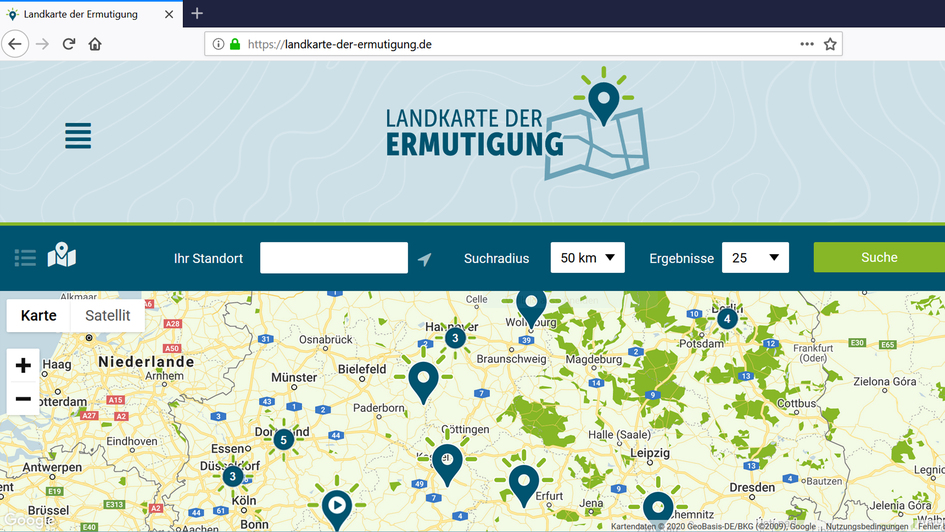
Task: Bookmark this page with star
Action: [830, 44]
